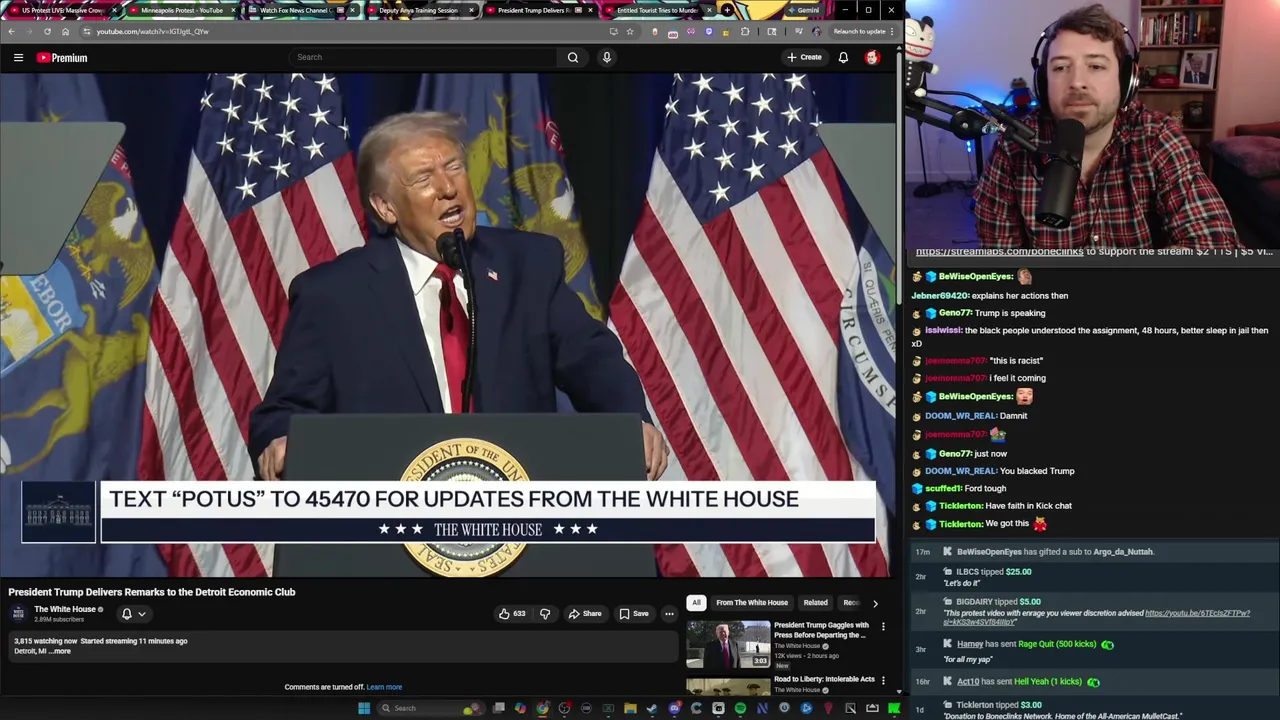Click the browser home icon
Viewport: 1280px width, 720px height.
[x=65, y=31]
